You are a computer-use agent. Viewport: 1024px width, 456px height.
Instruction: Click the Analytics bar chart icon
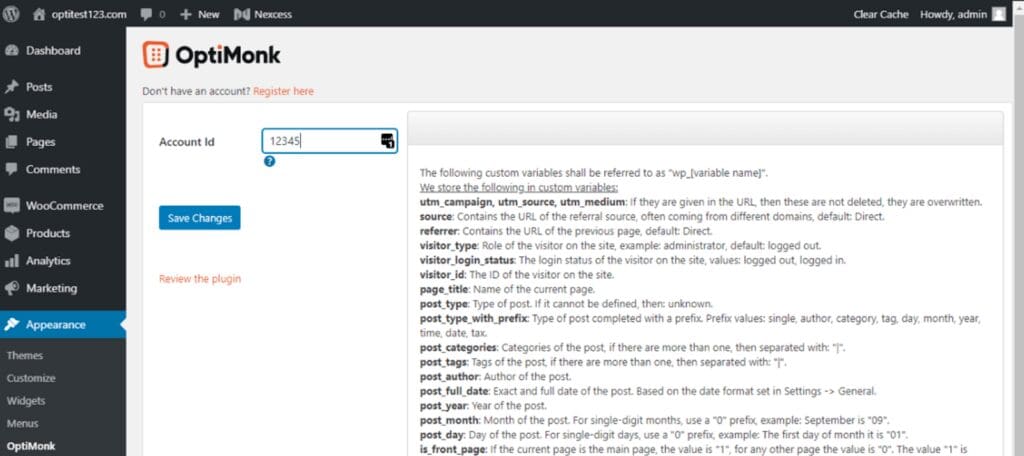pos(12,261)
